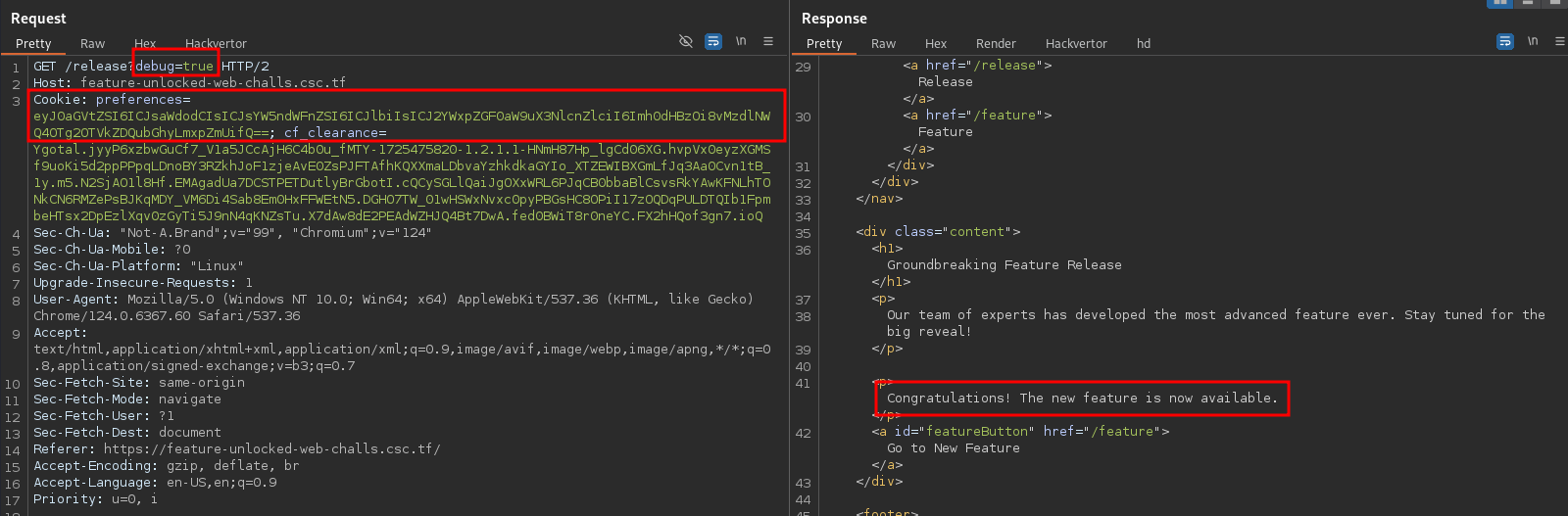Select the Pretty tab in Request panel
Screen dimensions: 1568x516
(33, 44)
